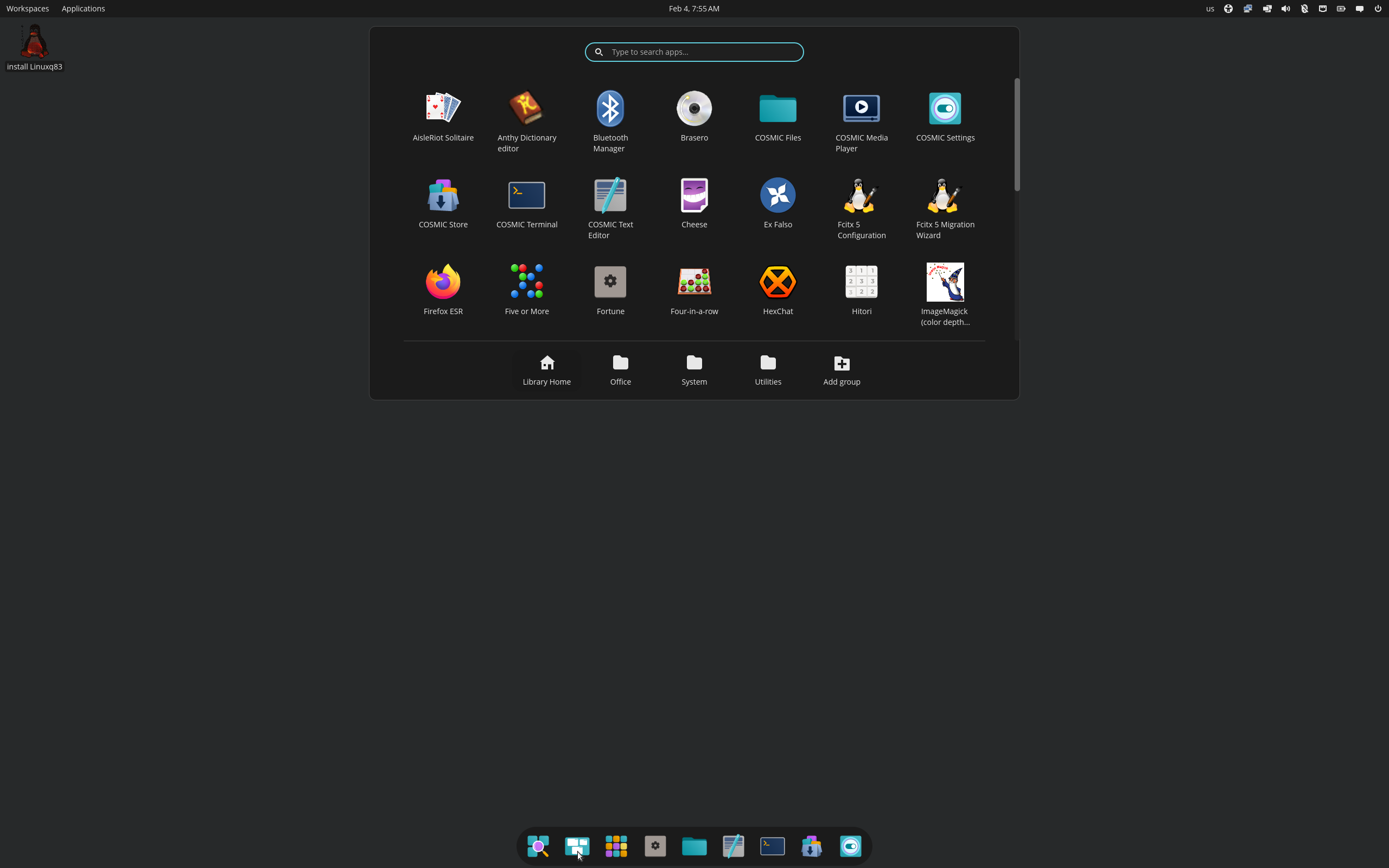Switch to Office app group
This screenshot has width=1389, height=868.
coord(621,371)
